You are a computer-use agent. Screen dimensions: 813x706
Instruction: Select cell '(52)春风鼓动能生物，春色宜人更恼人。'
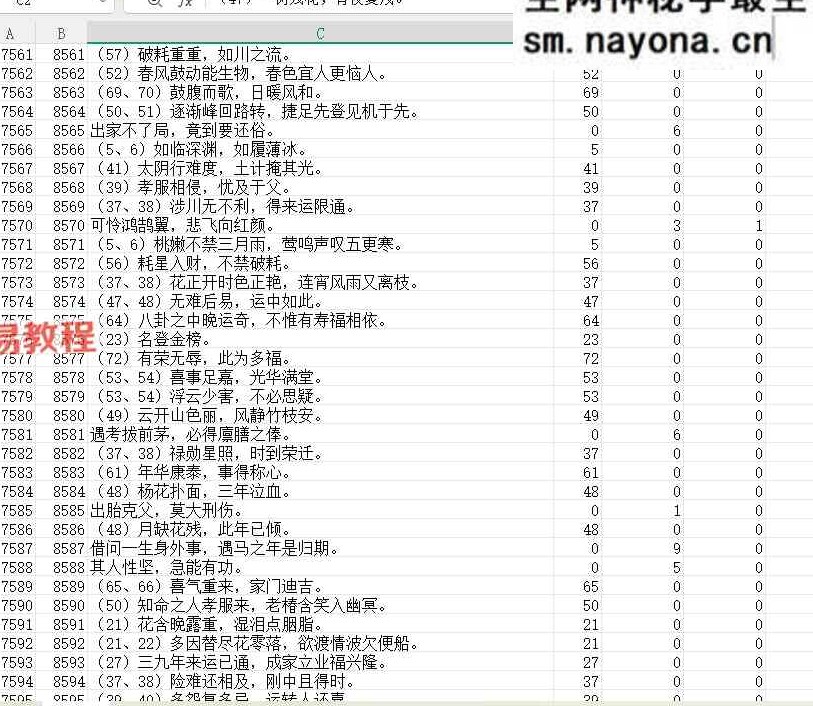(x=320, y=74)
